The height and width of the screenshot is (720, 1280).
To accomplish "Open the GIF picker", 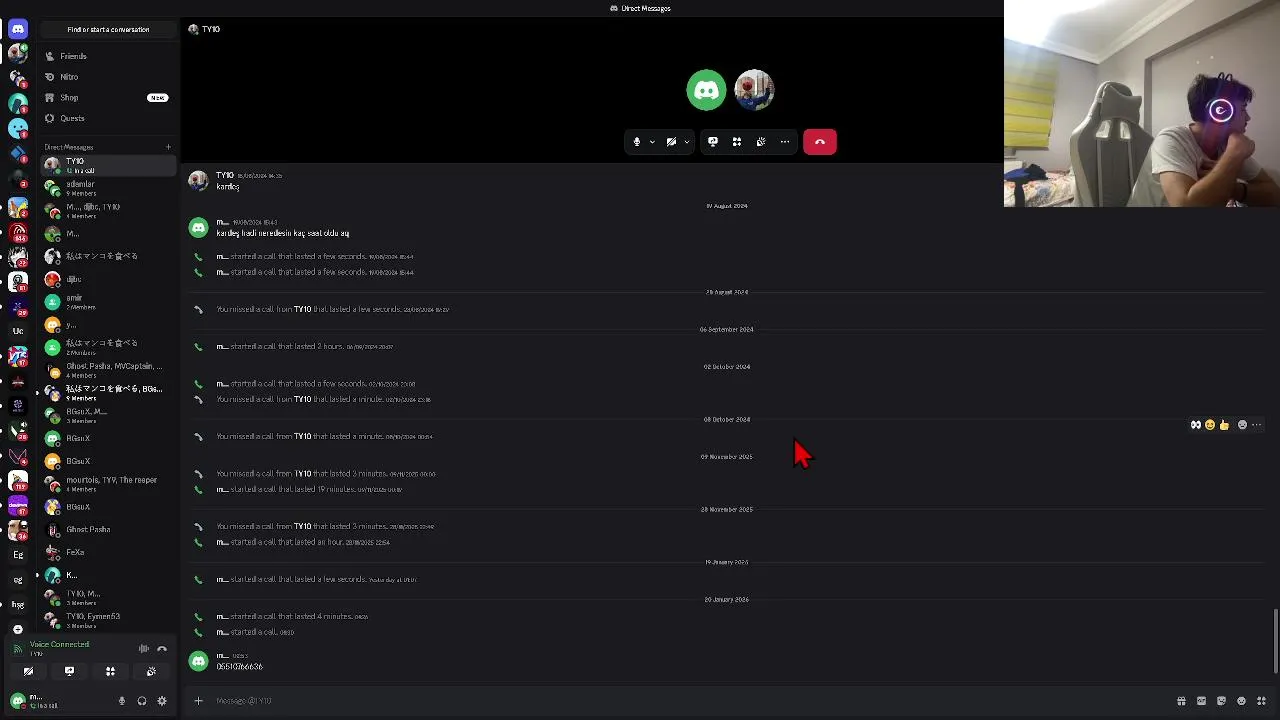I will [1201, 701].
